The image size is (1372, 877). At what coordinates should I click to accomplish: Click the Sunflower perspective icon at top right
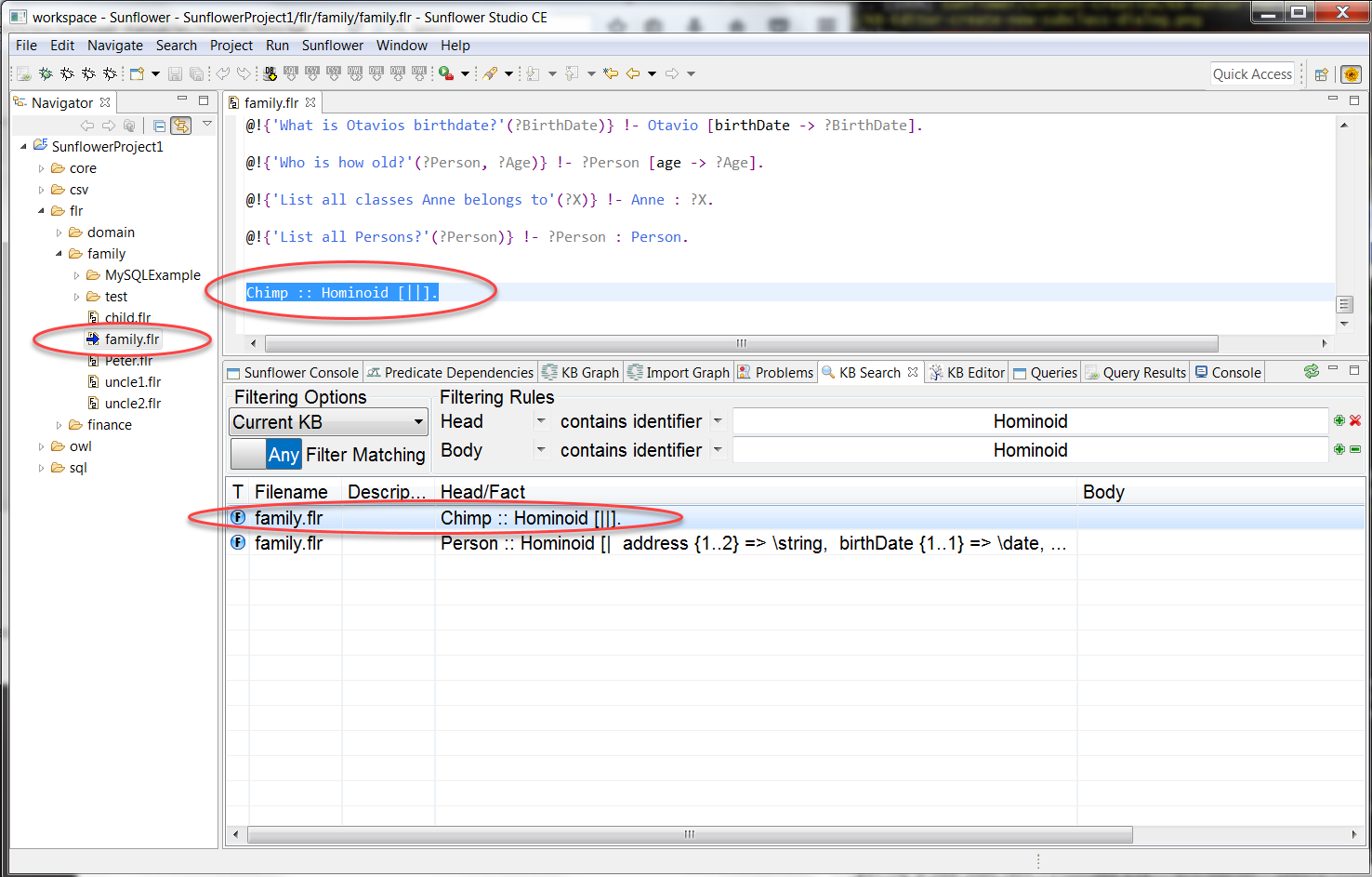point(1351,74)
